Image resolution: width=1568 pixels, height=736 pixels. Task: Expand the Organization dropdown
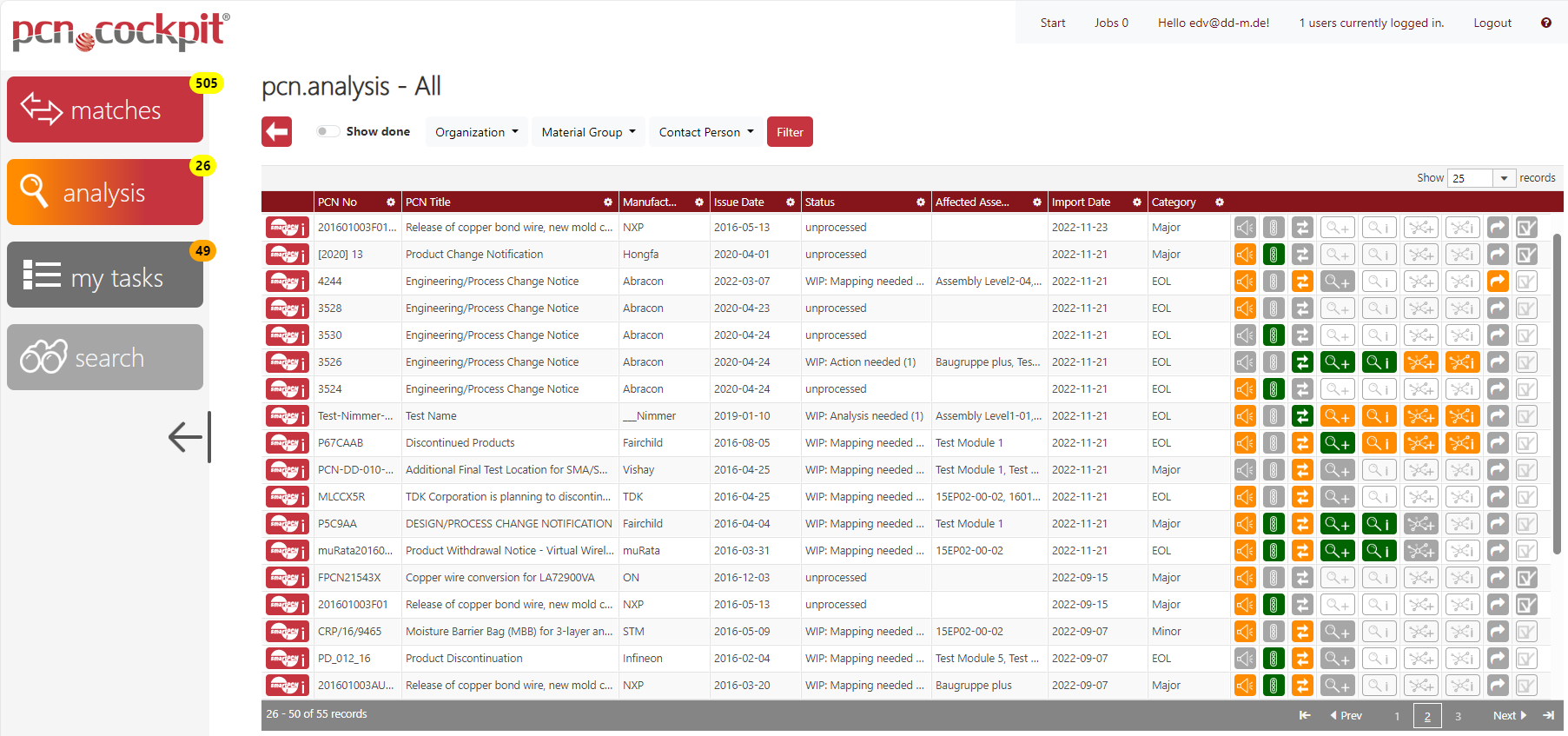(x=476, y=132)
